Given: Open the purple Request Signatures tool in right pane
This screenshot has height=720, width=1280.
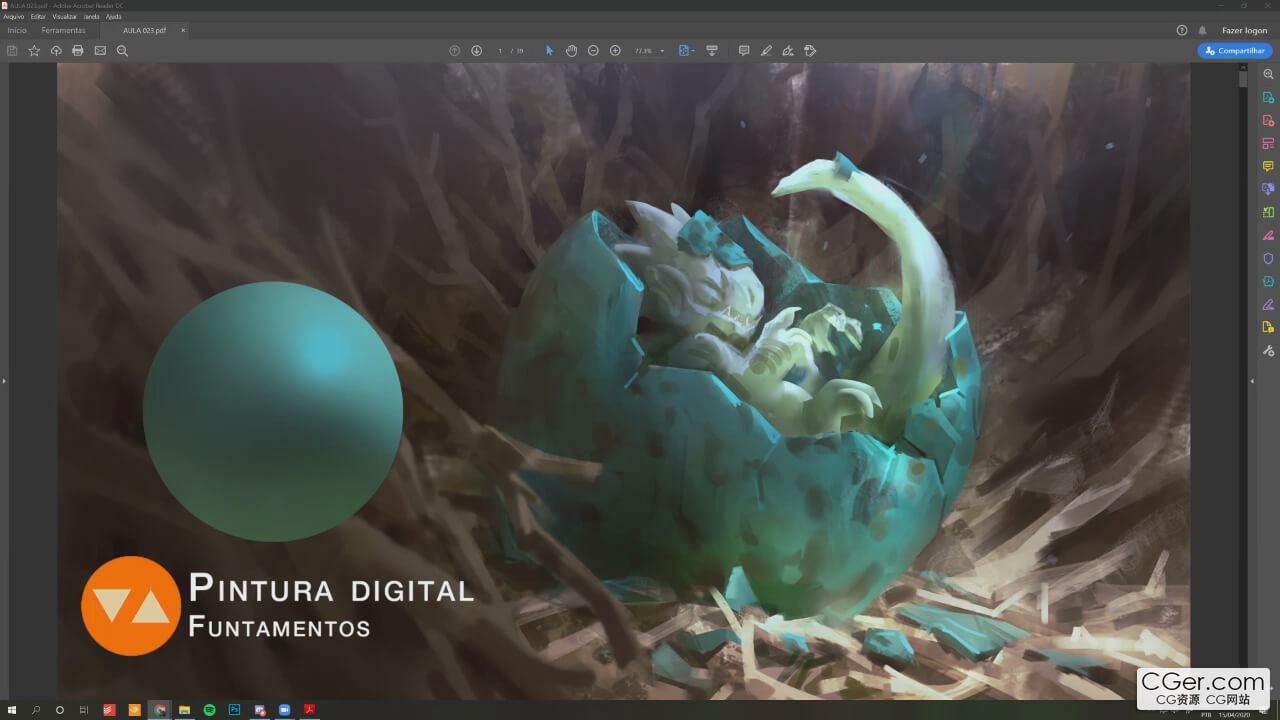Looking at the screenshot, I should click(x=1268, y=305).
